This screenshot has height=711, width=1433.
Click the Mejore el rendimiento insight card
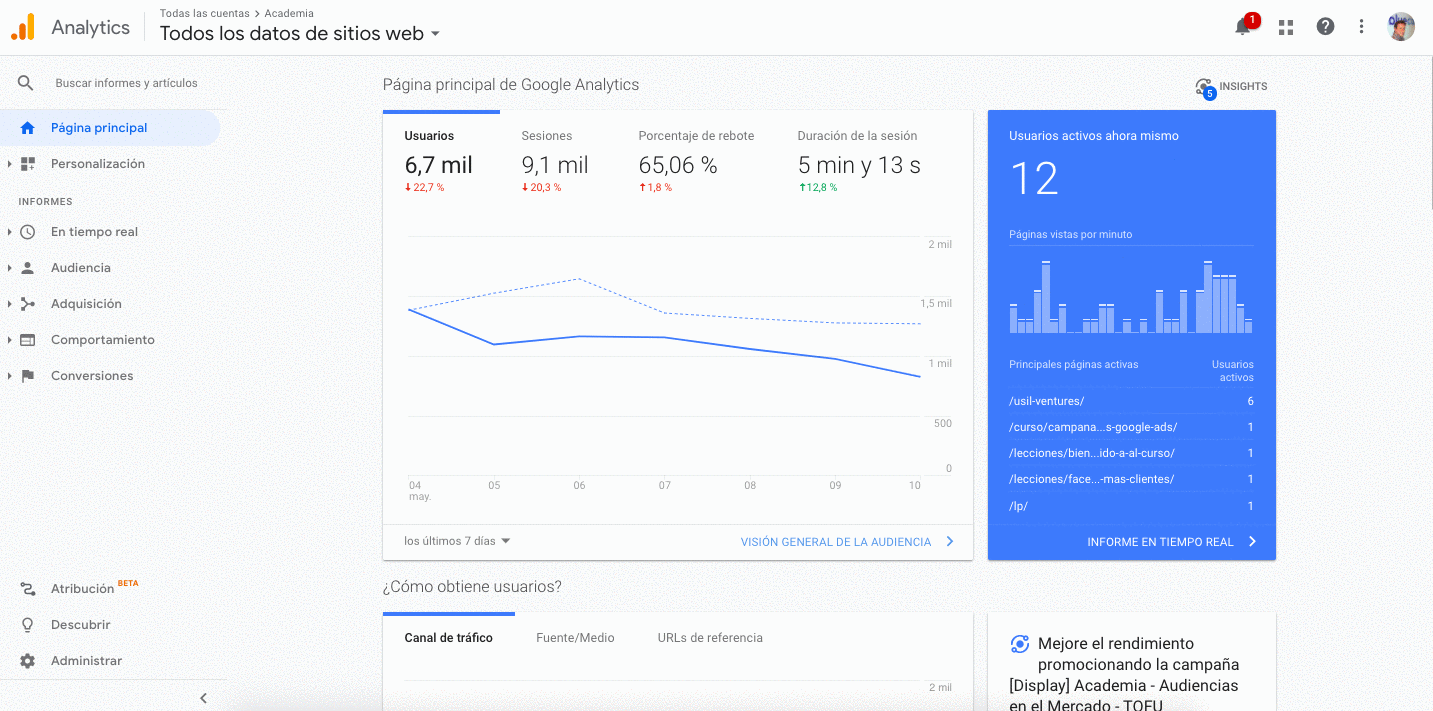tap(1132, 661)
